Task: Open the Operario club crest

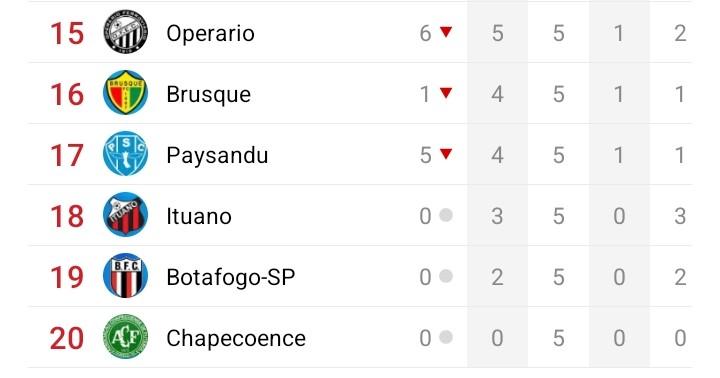Action: (125, 32)
